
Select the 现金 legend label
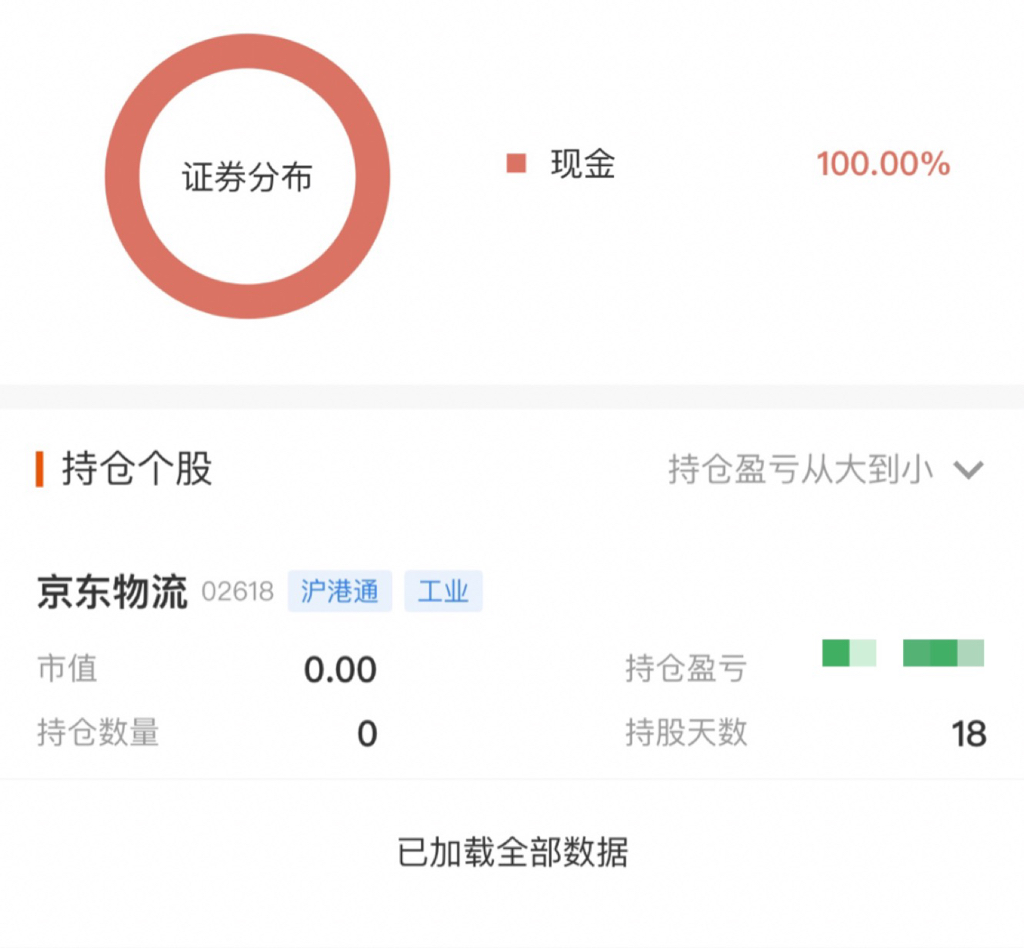pos(582,164)
